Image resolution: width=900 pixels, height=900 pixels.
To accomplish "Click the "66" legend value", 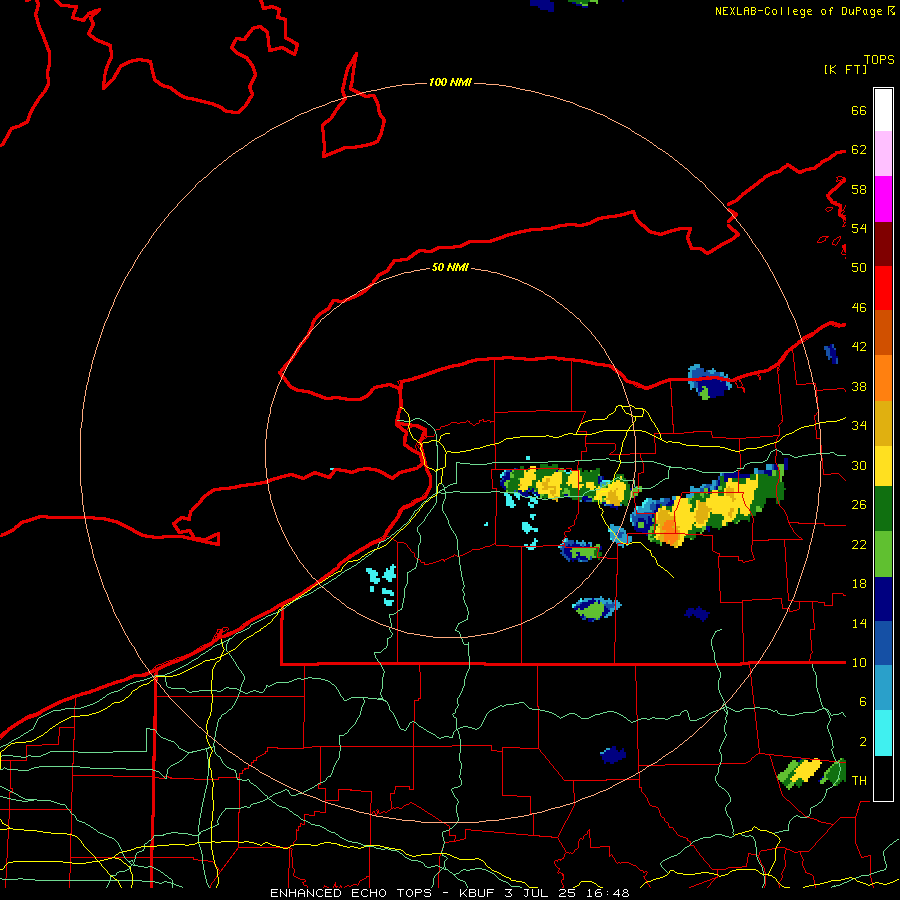I will pos(859,110).
